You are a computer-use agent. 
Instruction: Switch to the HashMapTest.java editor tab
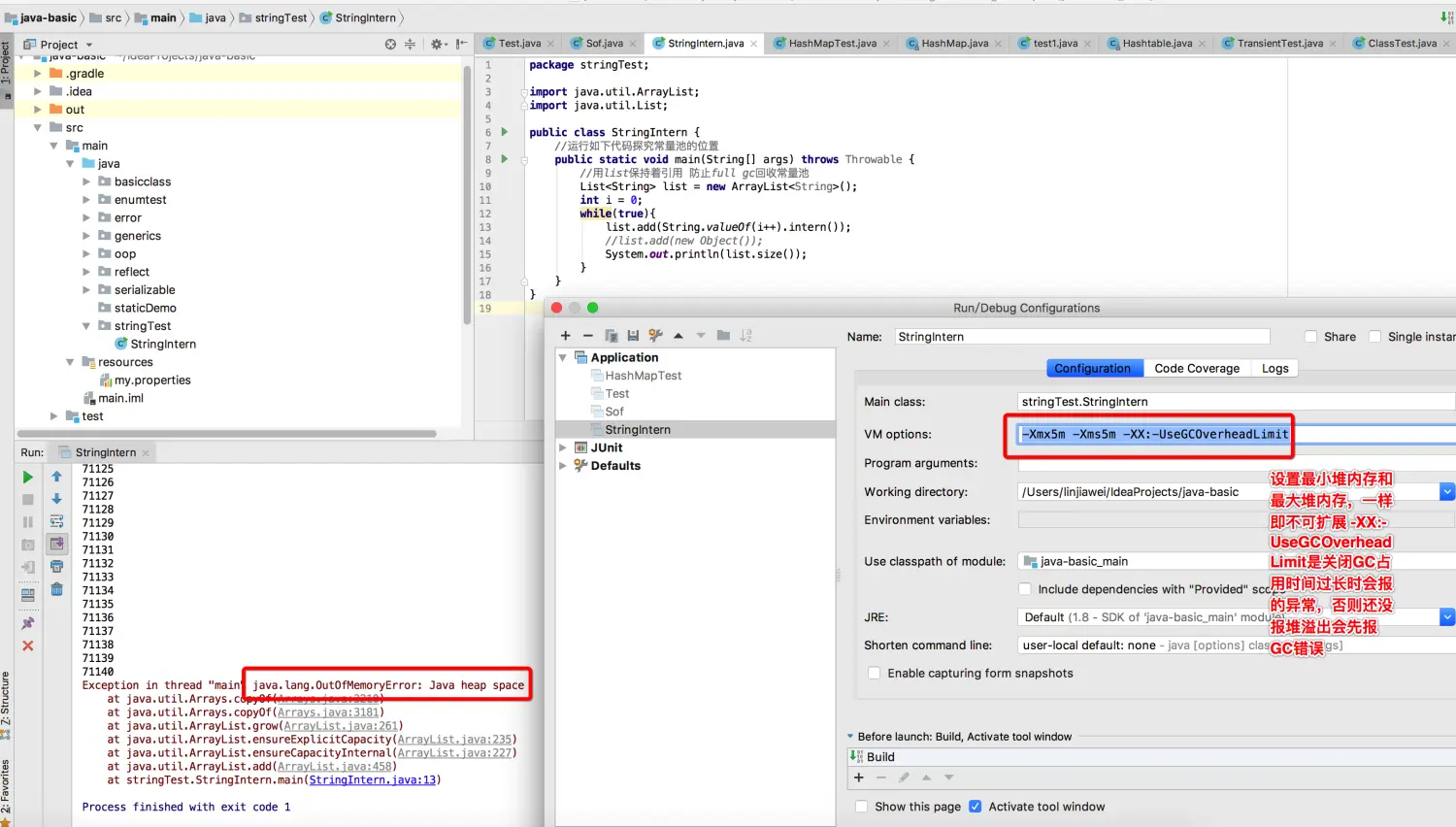(x=831, y=44)
